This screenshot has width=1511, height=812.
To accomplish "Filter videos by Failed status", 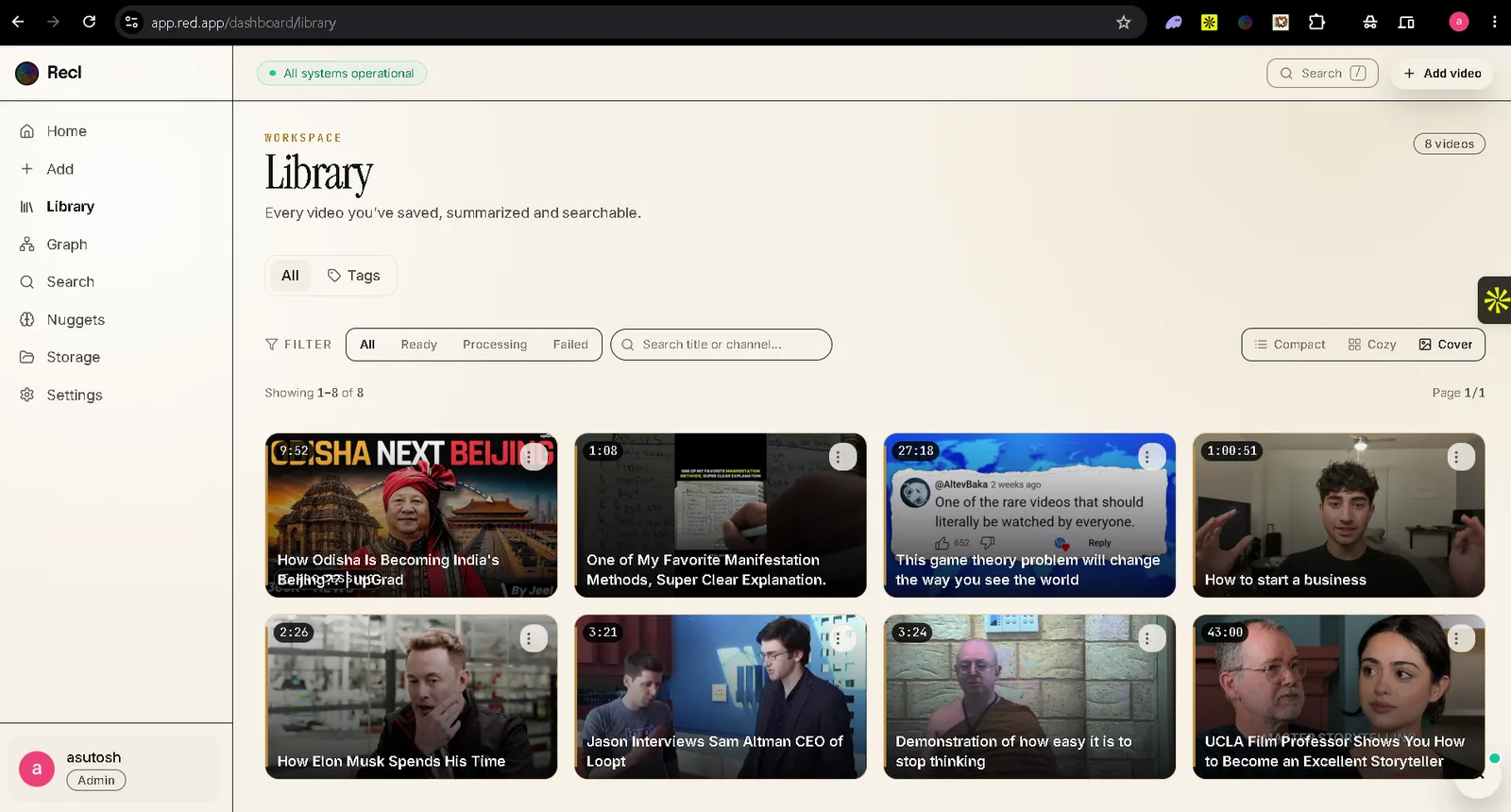I will point(570,345).
